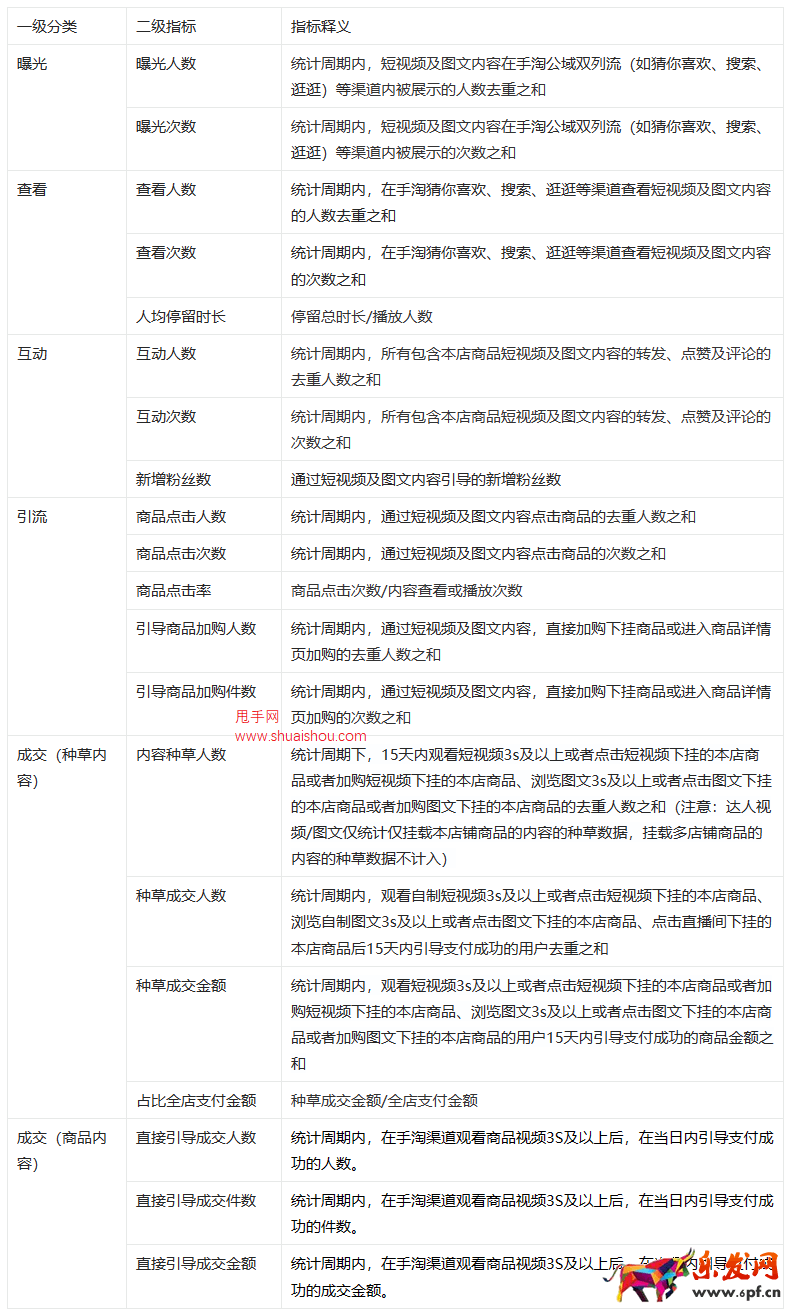Click the 直接引导成交件数 definition text

click(531, 1214)
